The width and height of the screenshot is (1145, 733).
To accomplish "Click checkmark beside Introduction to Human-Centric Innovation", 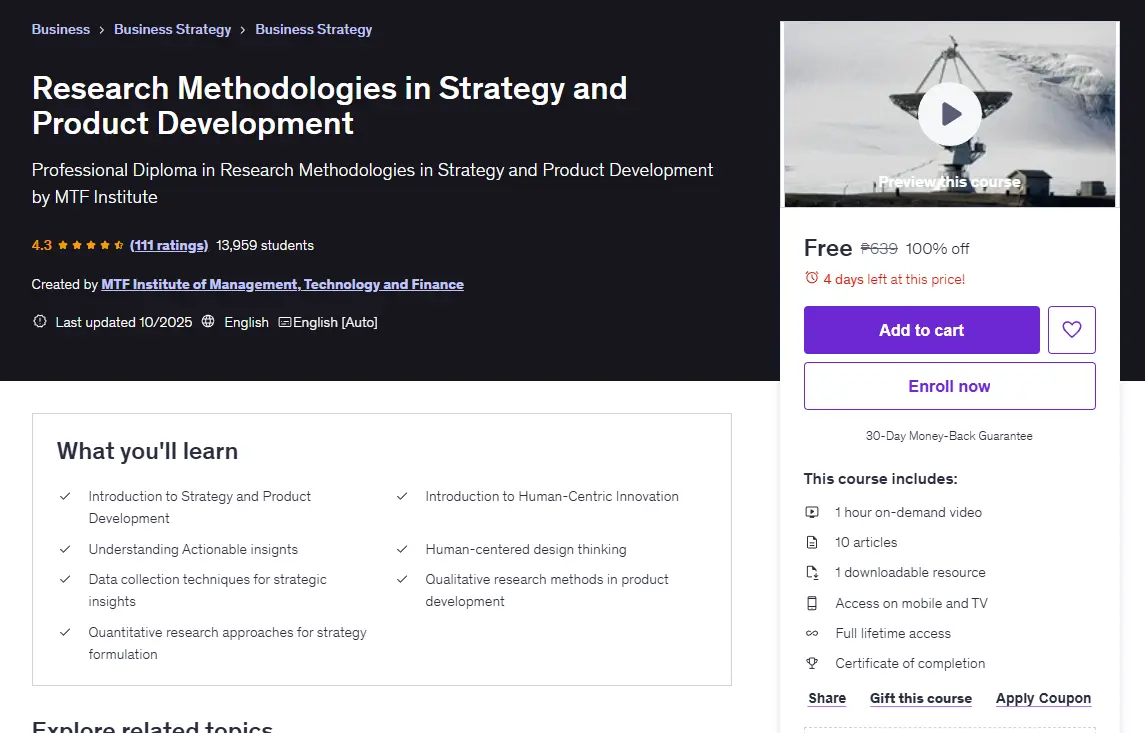I will point(402,496).
